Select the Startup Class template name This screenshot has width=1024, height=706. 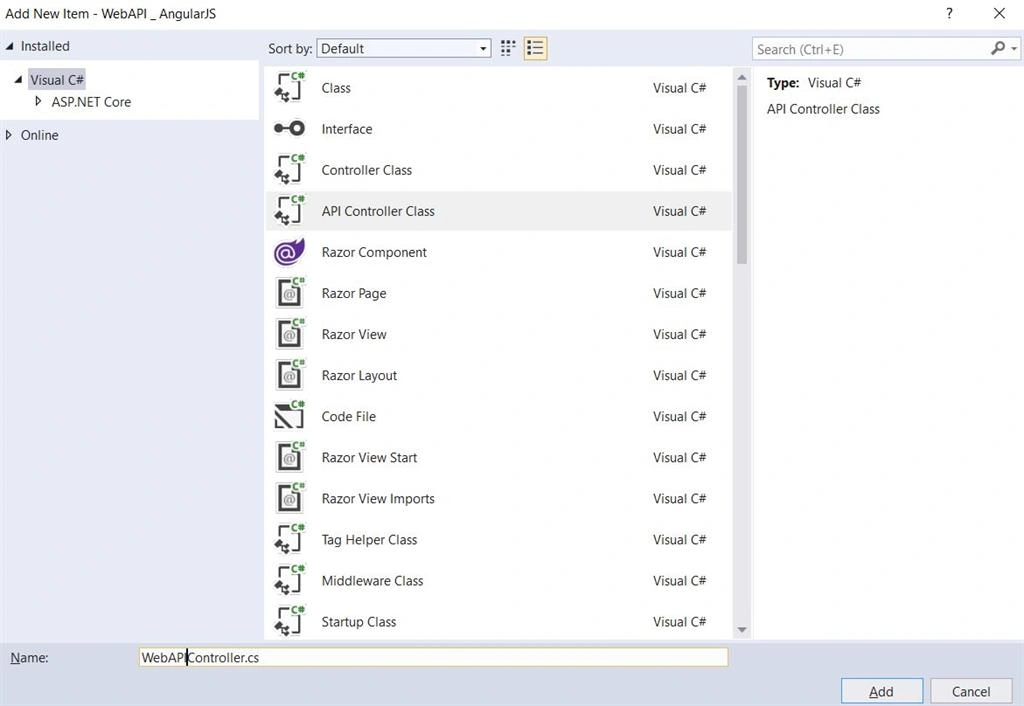click(359, 622)
